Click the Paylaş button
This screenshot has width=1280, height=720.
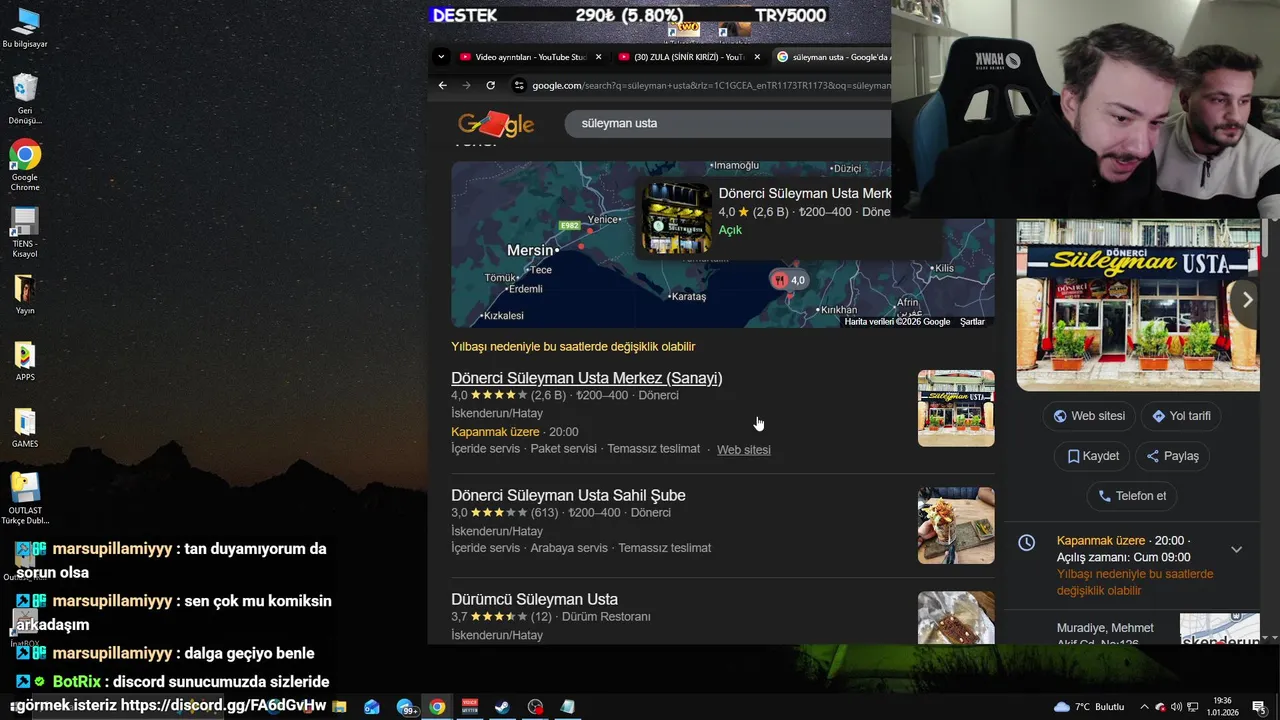tap(1171, 456)
